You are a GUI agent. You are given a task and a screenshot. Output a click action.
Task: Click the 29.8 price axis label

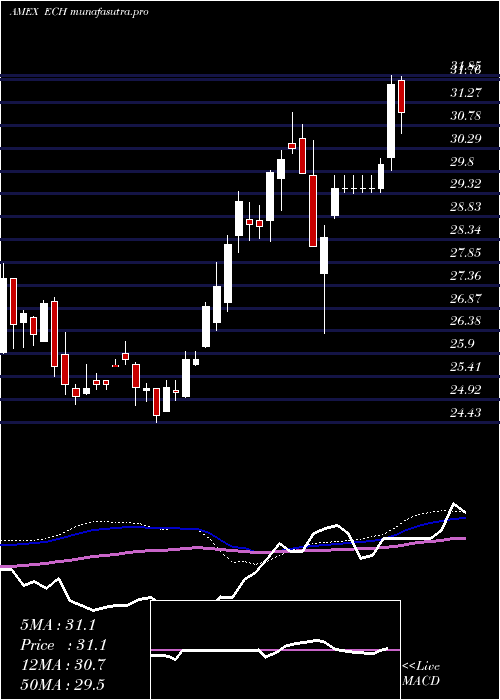[463, 162]
